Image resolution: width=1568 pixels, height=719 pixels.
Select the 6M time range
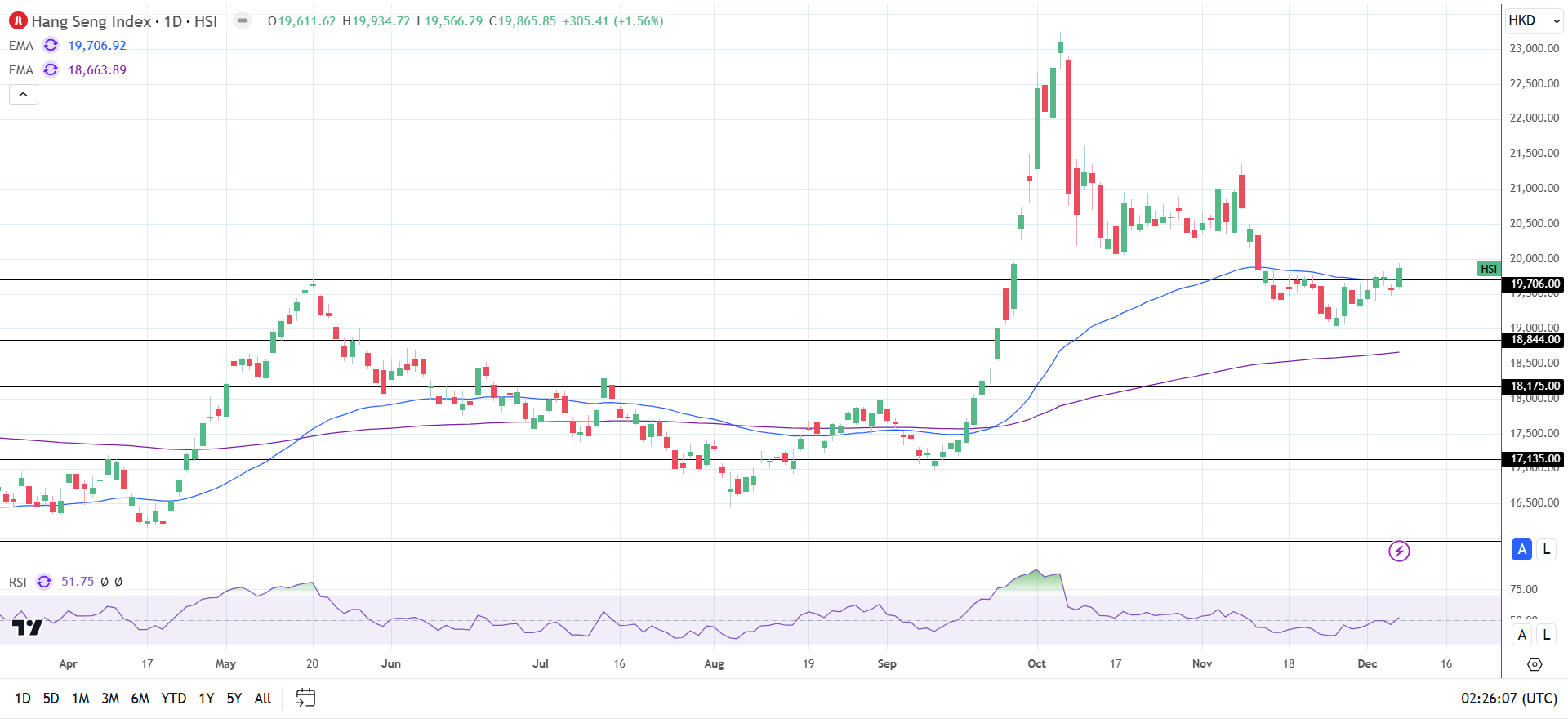140,699
